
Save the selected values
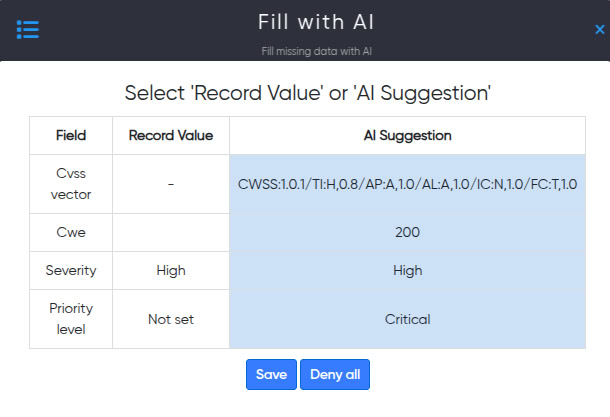point(271,374)
